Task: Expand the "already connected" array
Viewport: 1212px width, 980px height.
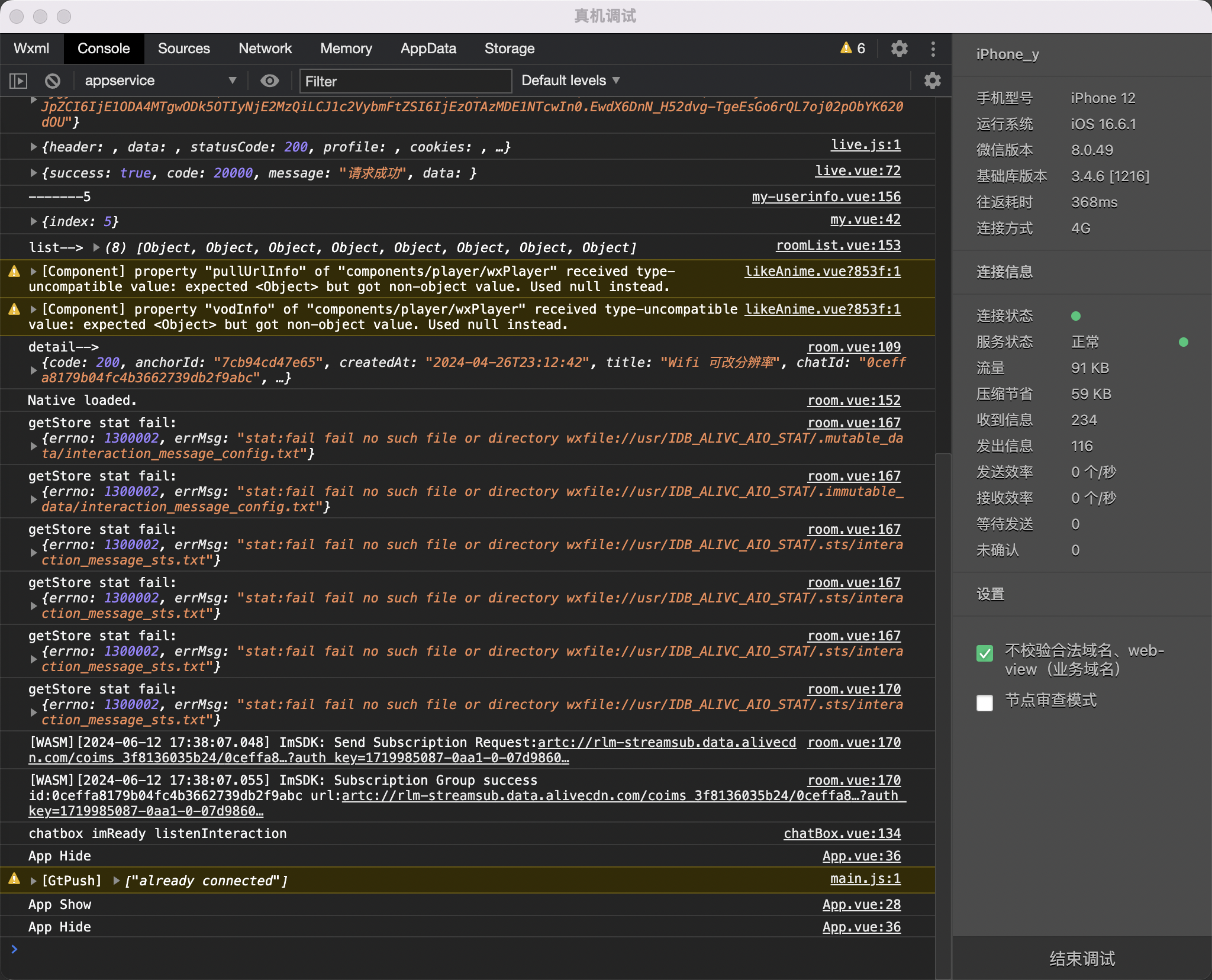Action: (117, 881)
